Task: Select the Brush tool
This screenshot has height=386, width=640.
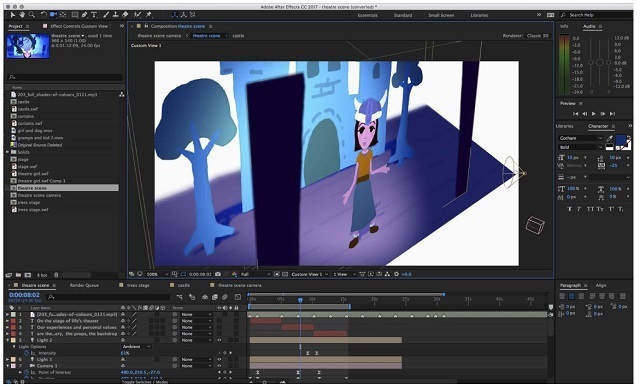Action: pyautogui.click(x=106, y=15)
